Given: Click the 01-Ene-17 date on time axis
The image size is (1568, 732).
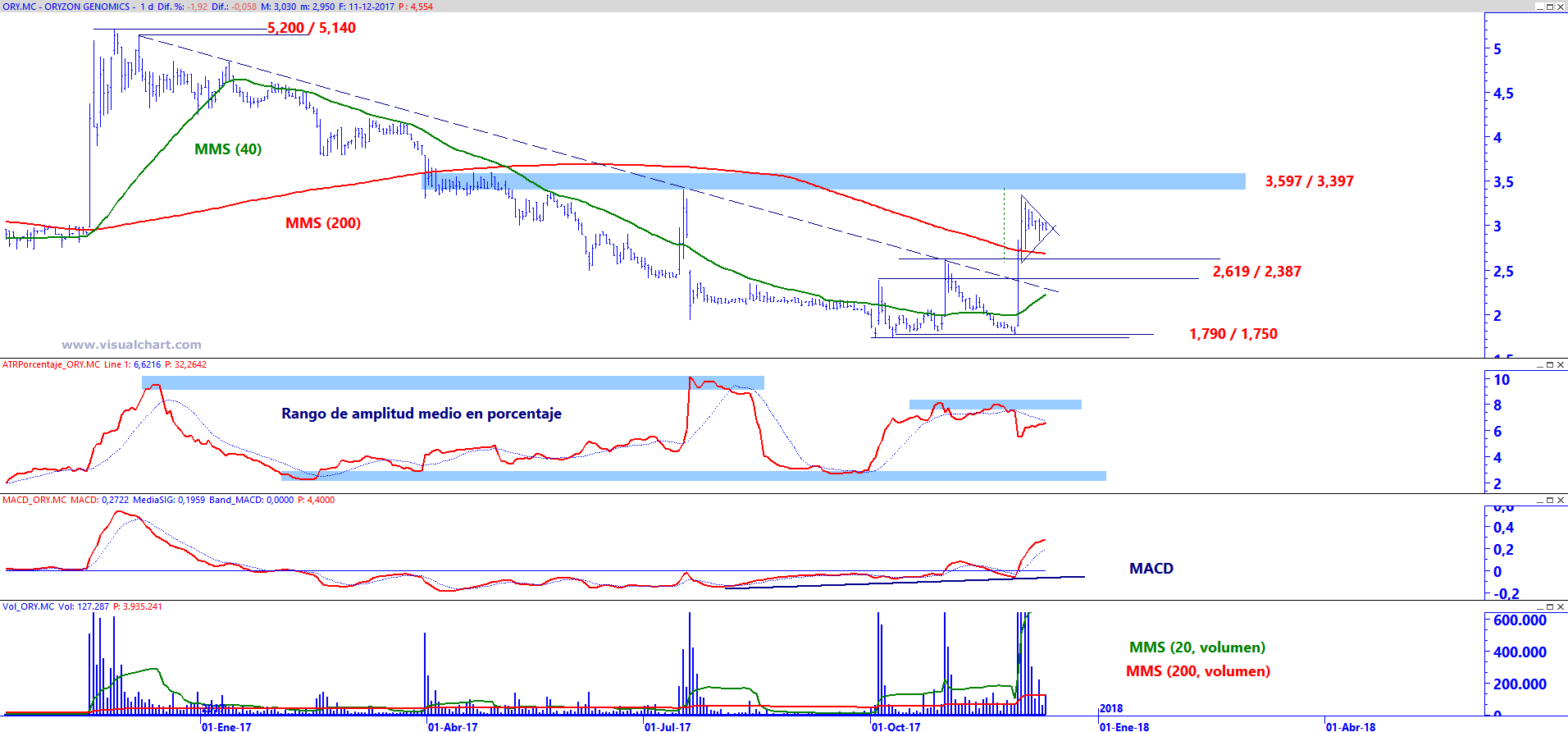Looking at the screenshot, I should tap(226, 726).
